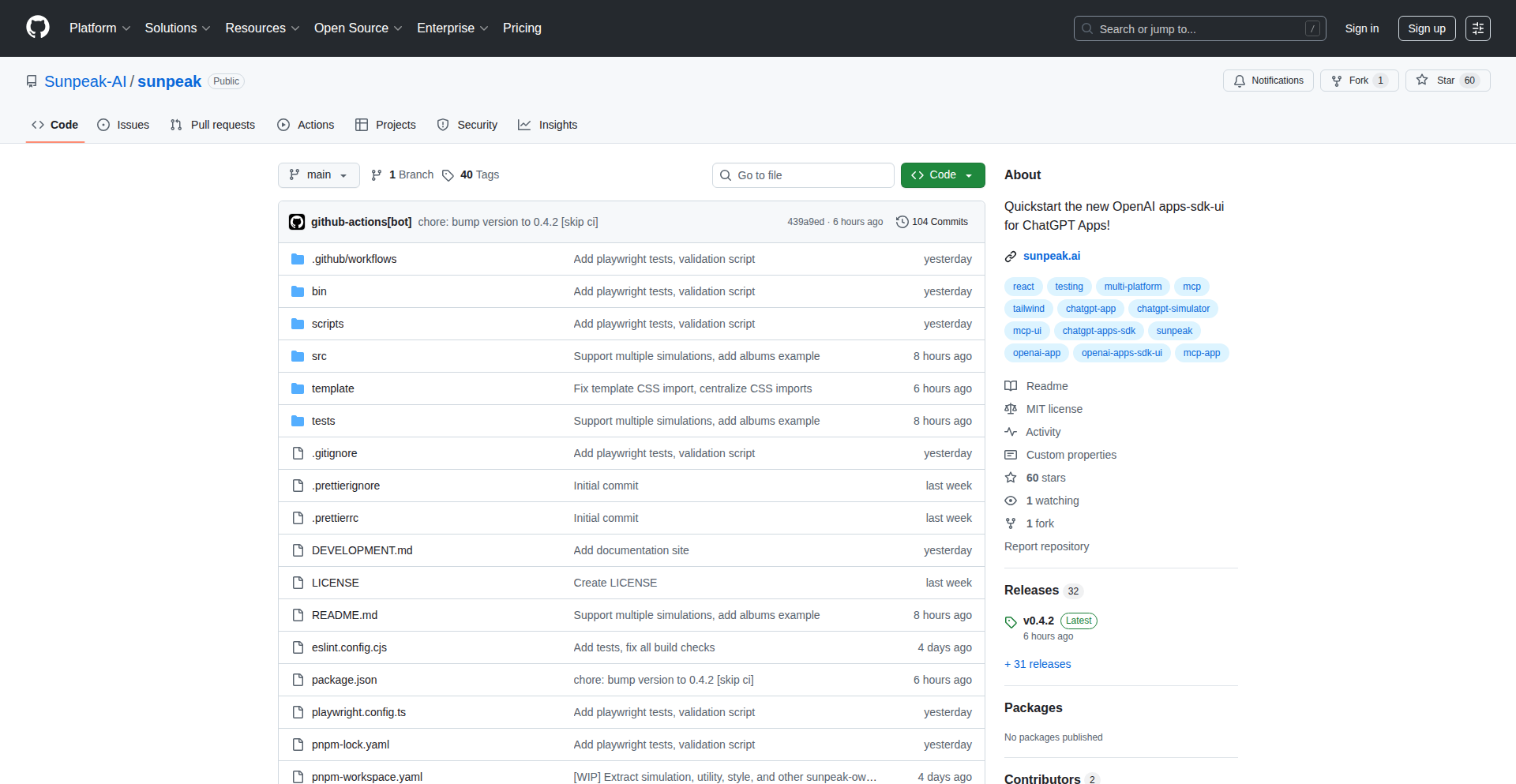Expand the main branch selector

point(318,175)
